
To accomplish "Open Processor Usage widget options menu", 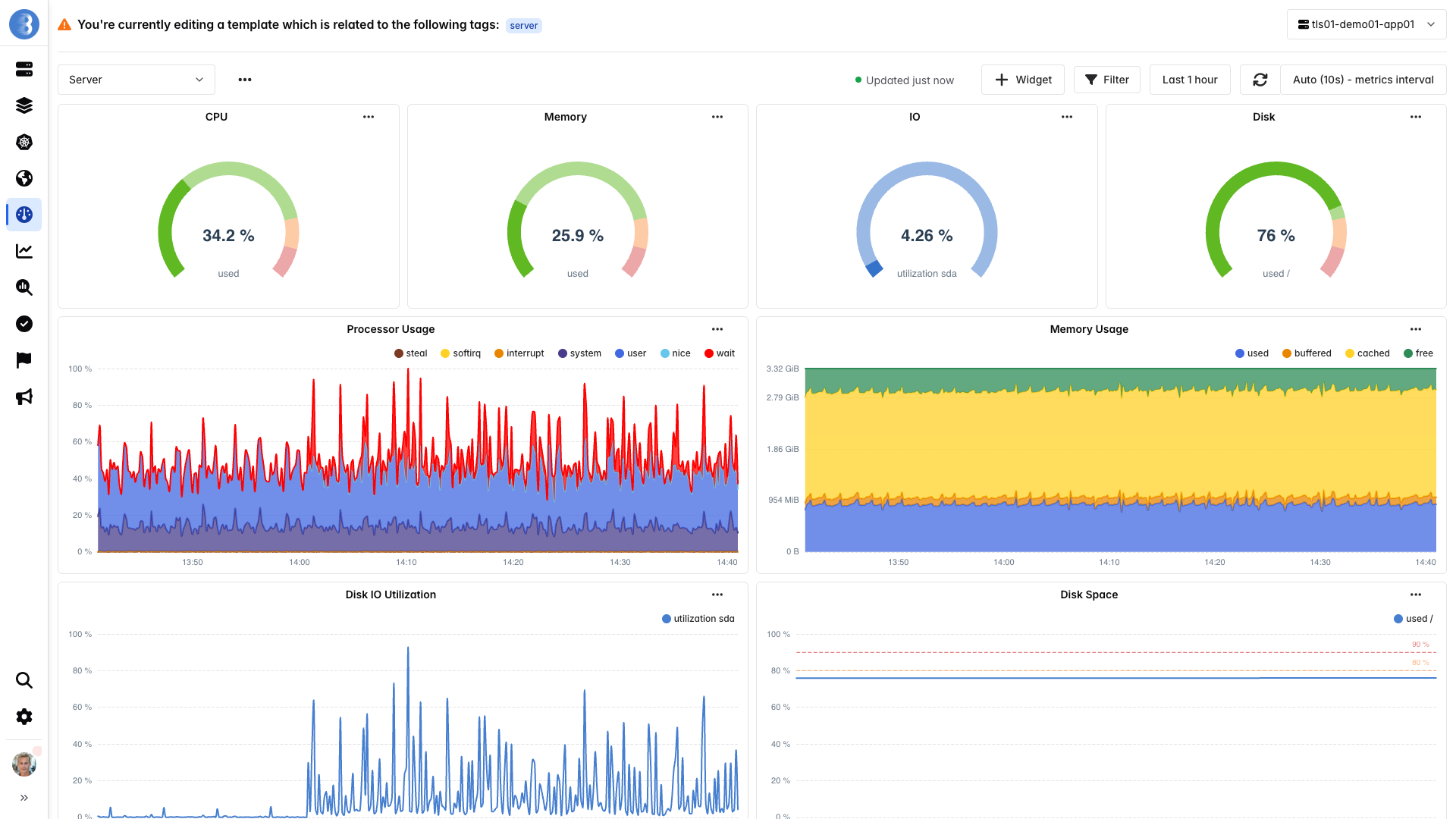I will click(x=717, y=329).
